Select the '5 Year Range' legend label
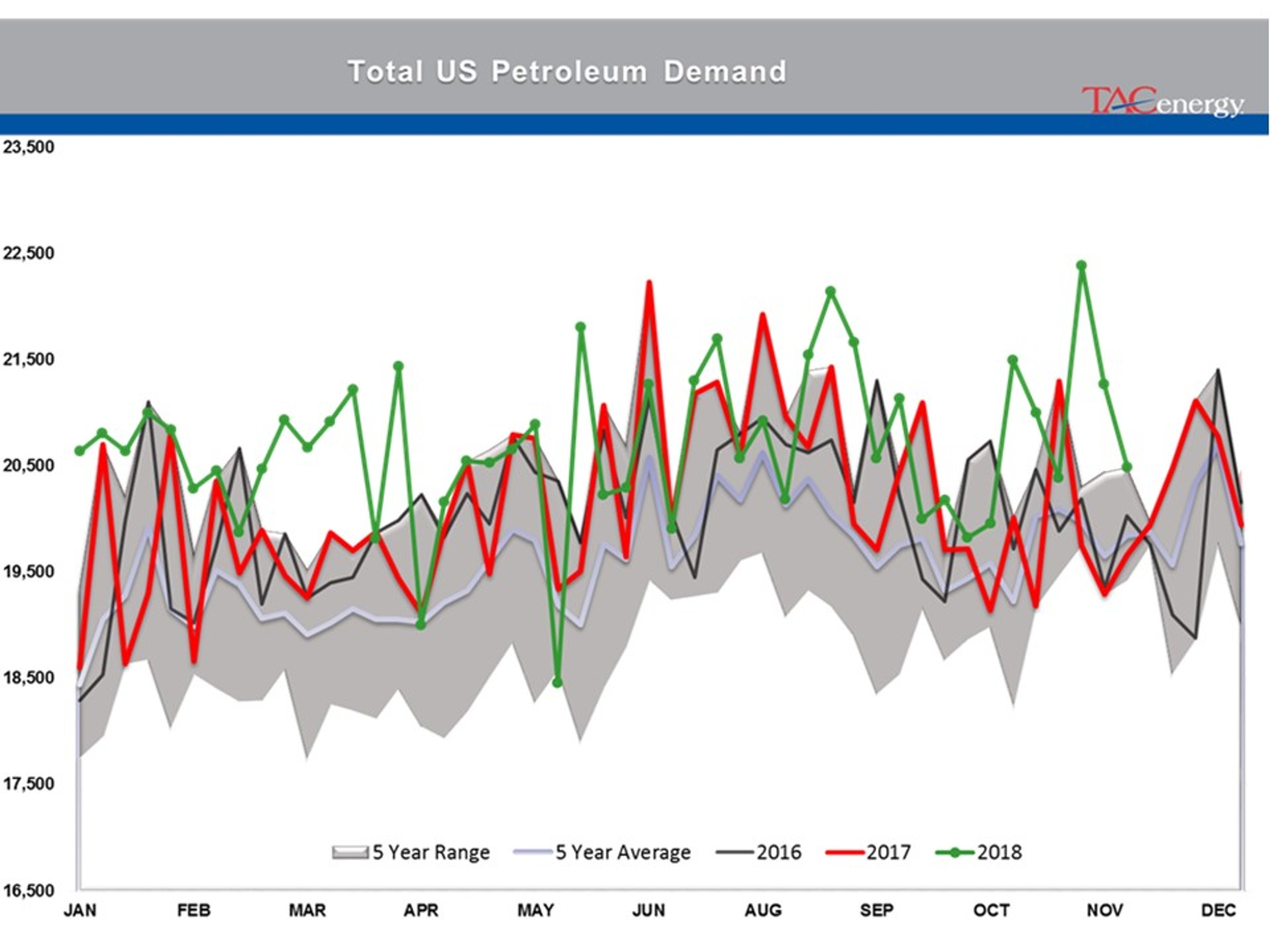The height and width of the screenshot is (952, 1270). pos(431,853)
